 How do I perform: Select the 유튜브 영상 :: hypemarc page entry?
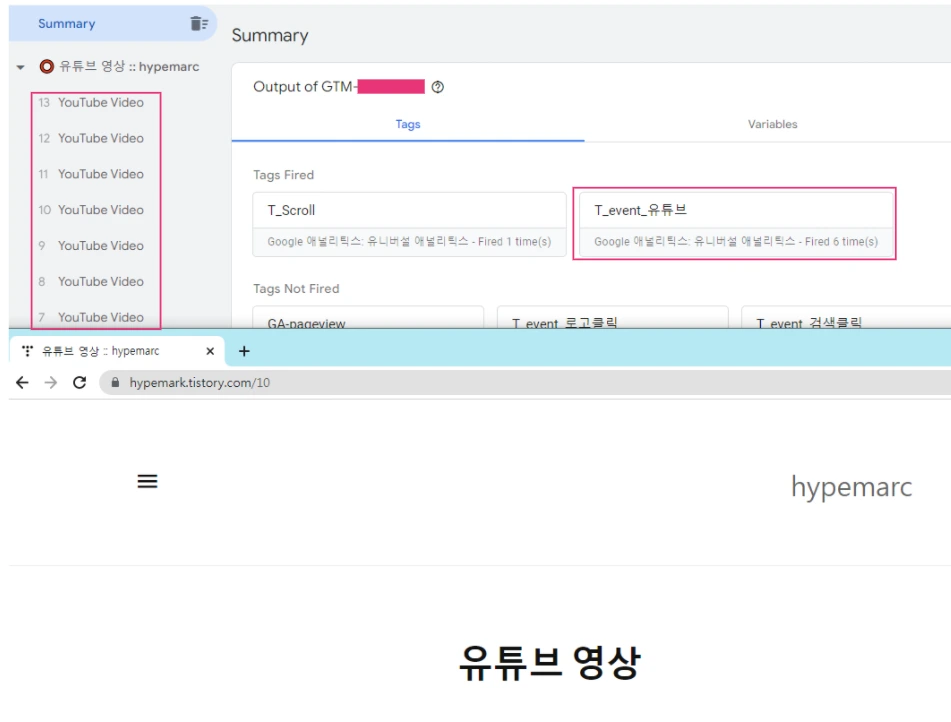coord(119,67)
